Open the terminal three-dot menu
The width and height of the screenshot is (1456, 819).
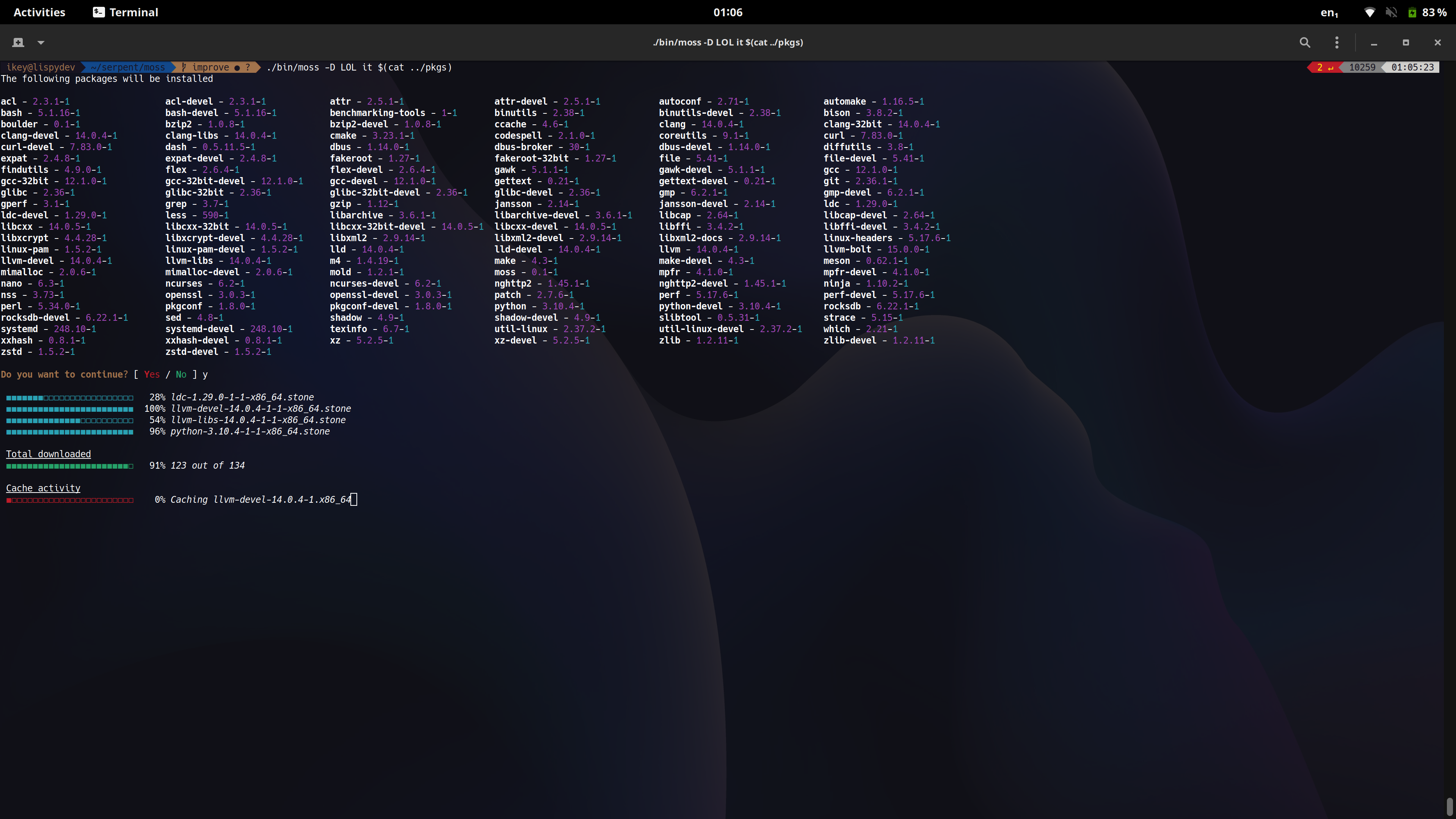point(1337,42)
